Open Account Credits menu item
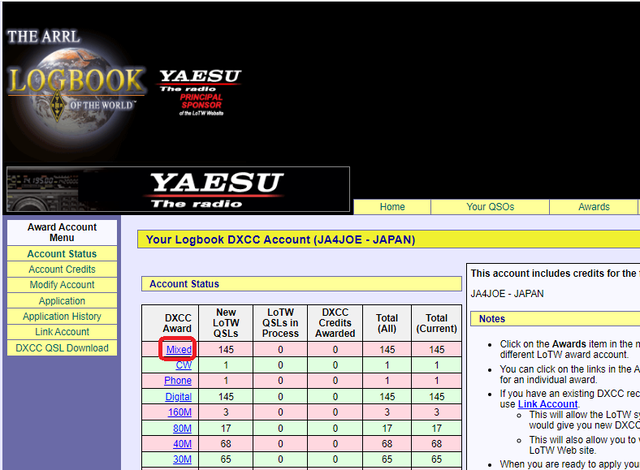The height and width of the screenshot is (470, 640). click(62, 269)
